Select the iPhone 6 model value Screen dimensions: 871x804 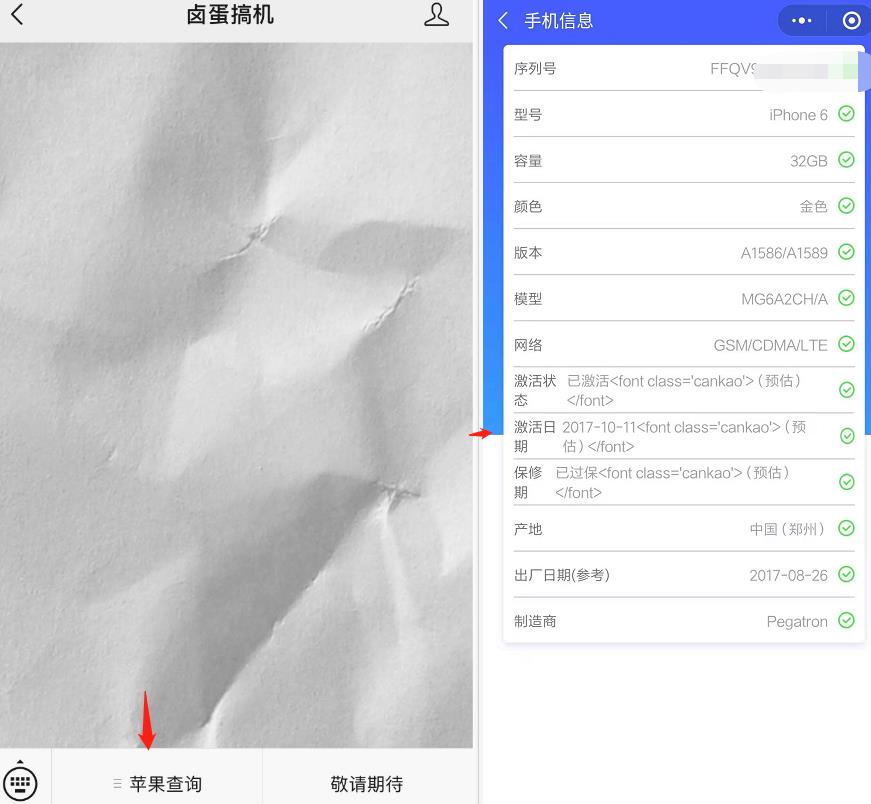(798, 115)
